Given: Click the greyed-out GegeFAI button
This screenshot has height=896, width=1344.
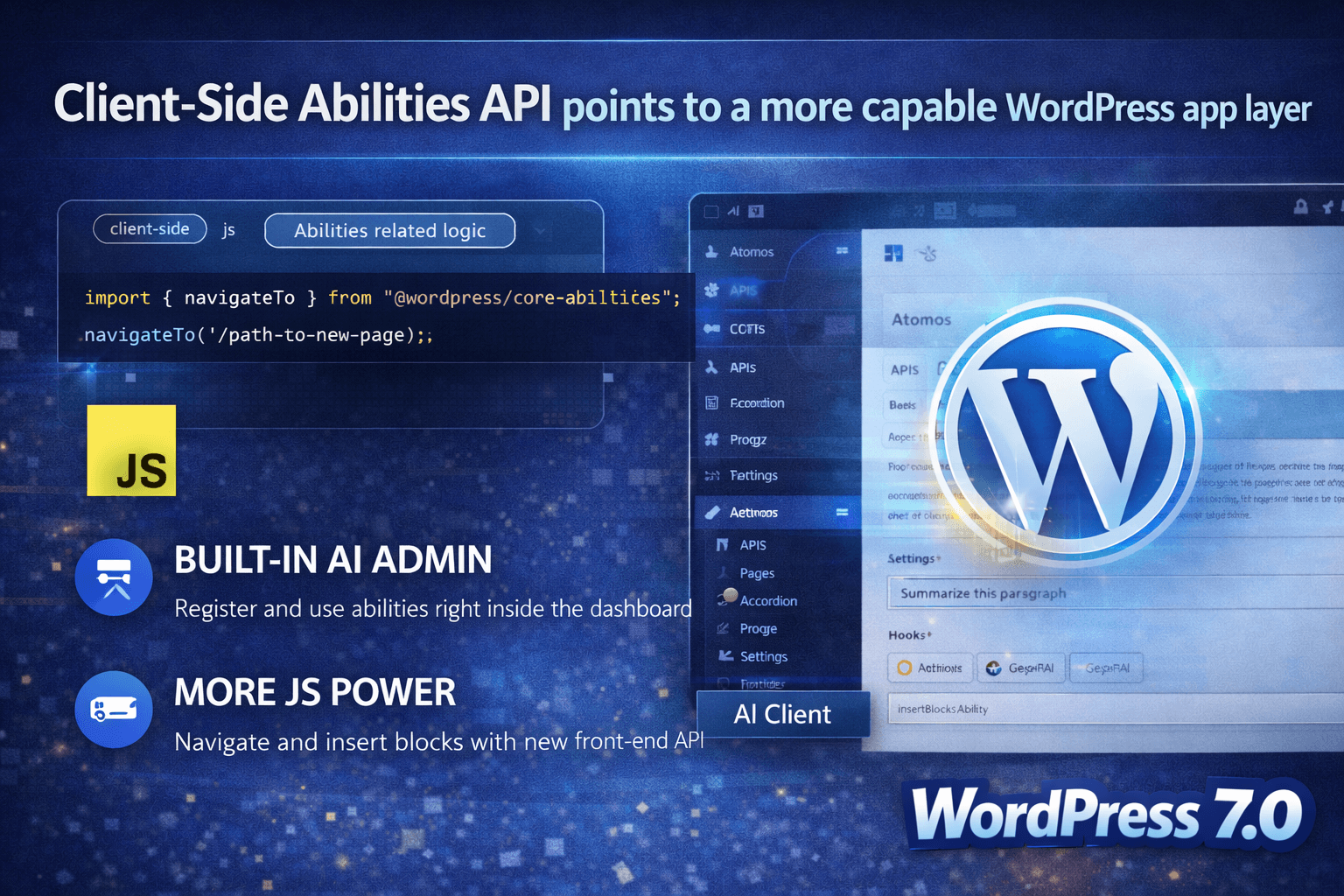Looking at the screenshot, I should pos(1106,668).
